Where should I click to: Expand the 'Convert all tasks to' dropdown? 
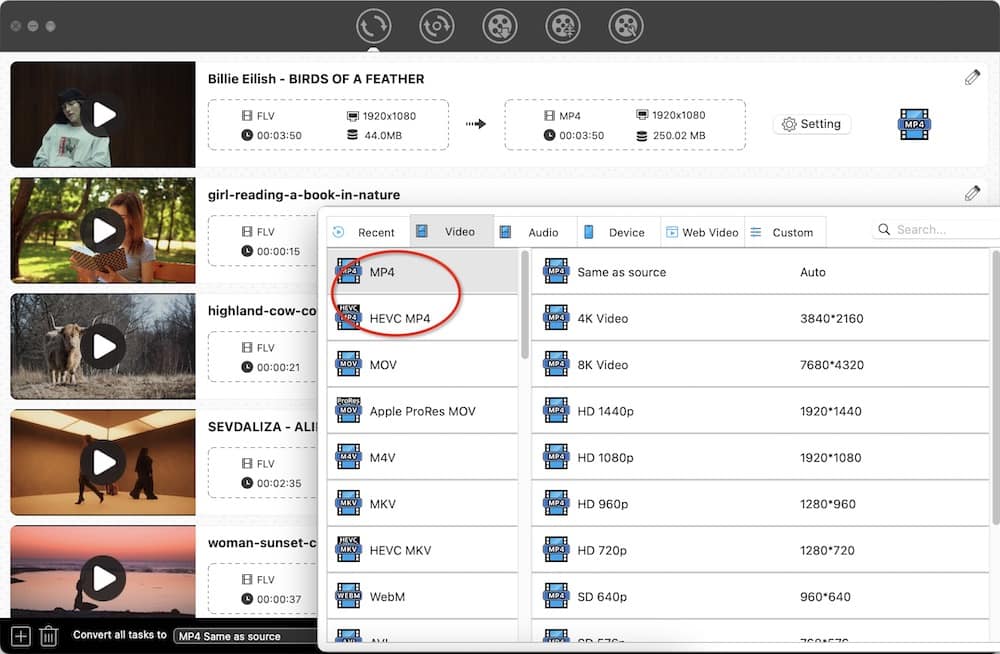pos(245,636)
